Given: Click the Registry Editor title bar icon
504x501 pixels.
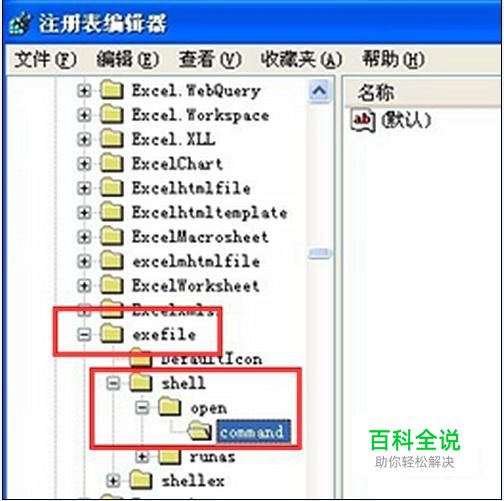Looking at the screenshot, I should click(20, 23).
